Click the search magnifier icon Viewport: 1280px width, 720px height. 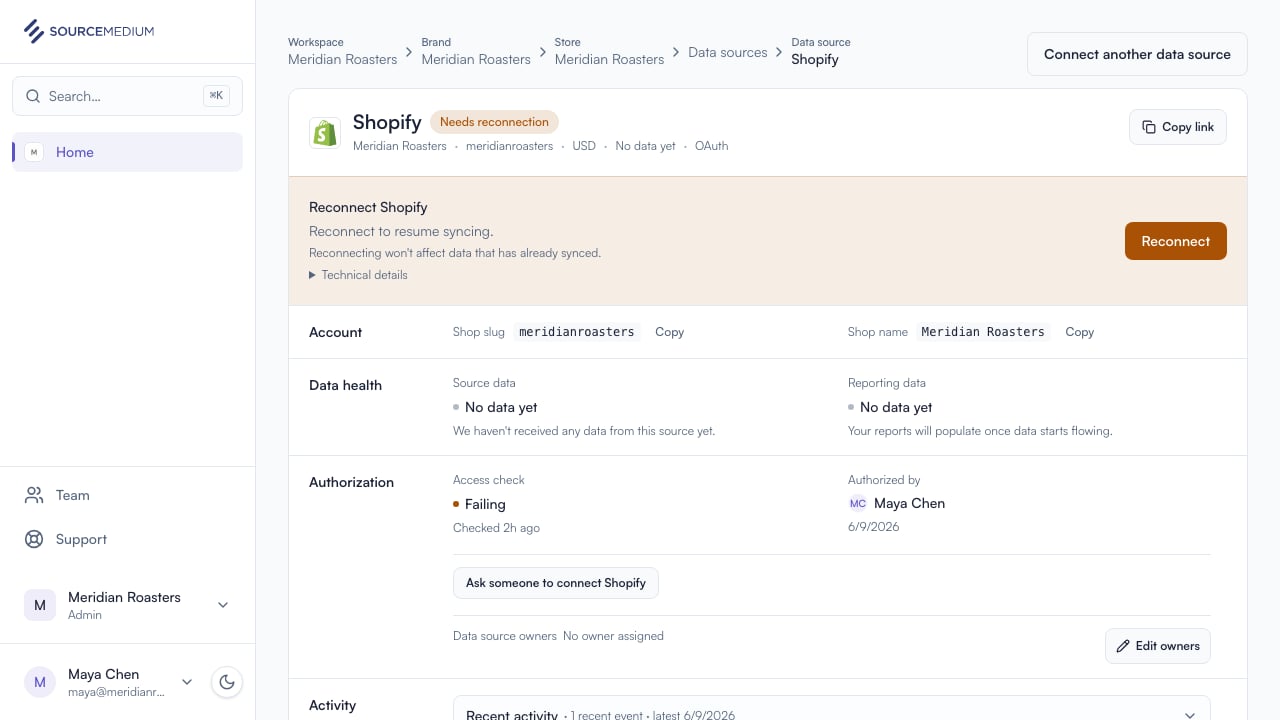coord(33,96)
